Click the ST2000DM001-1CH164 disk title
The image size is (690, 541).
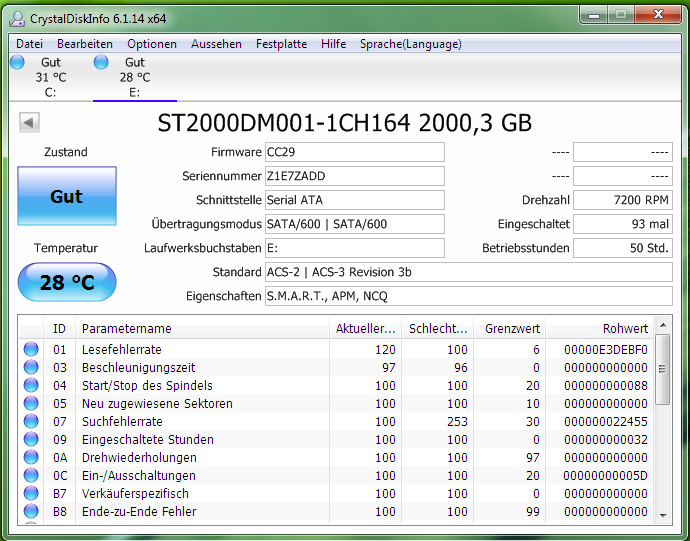345,123
